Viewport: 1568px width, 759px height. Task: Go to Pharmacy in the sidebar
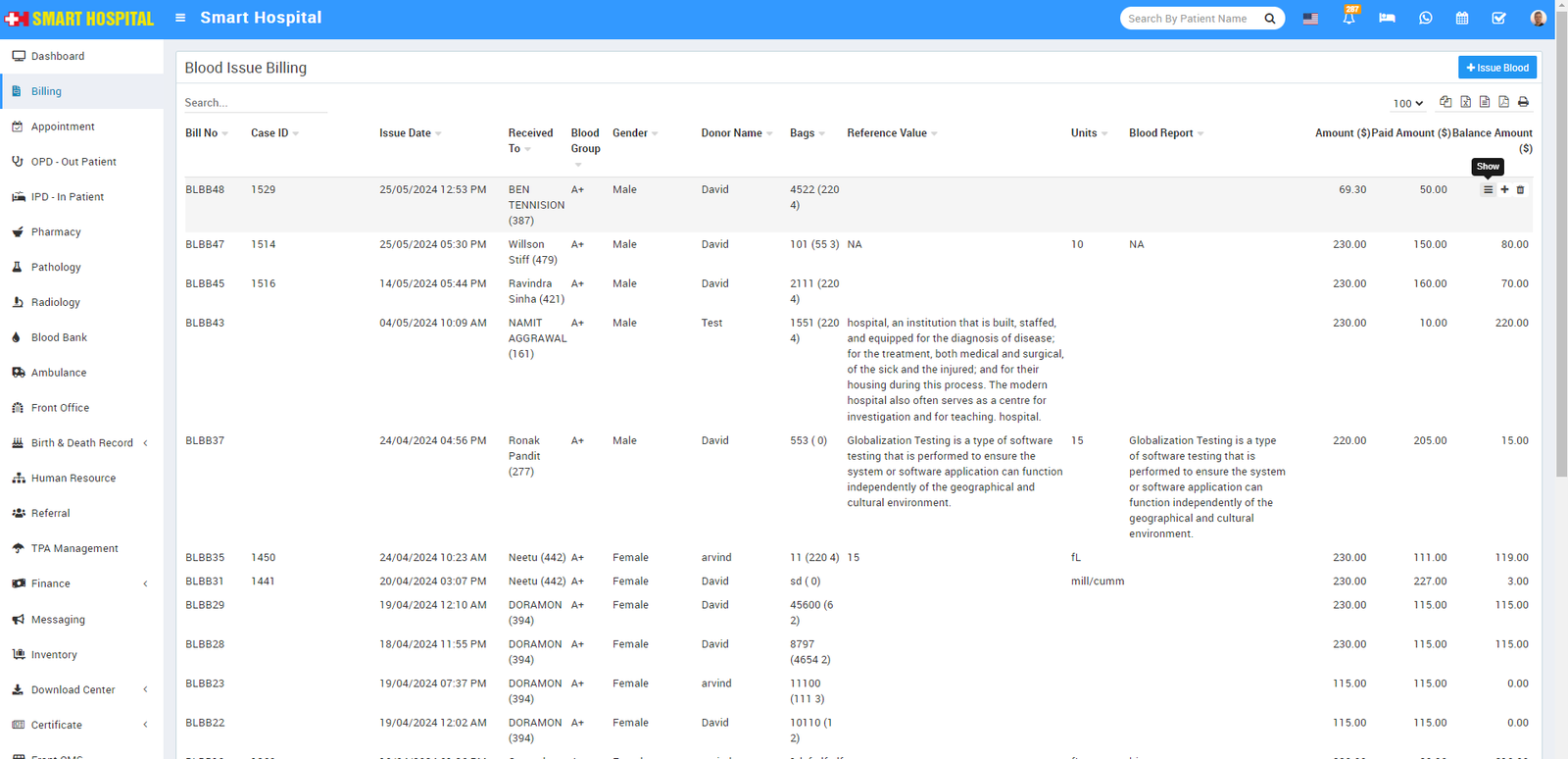(x=56, y=232)
